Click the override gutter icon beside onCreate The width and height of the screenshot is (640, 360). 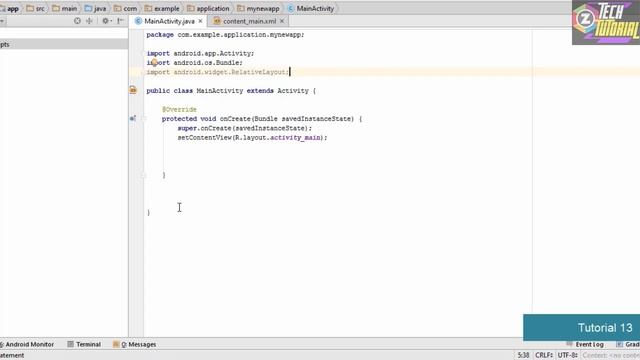133,118
